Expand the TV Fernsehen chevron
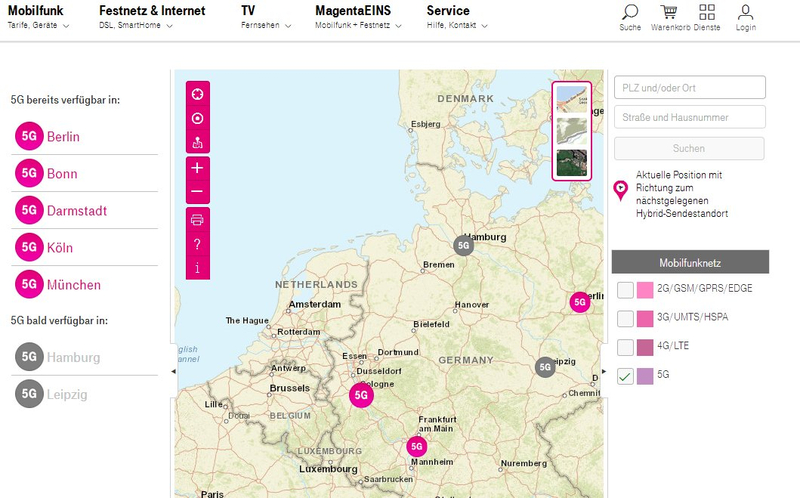800x498 pixels. point(288,26)
